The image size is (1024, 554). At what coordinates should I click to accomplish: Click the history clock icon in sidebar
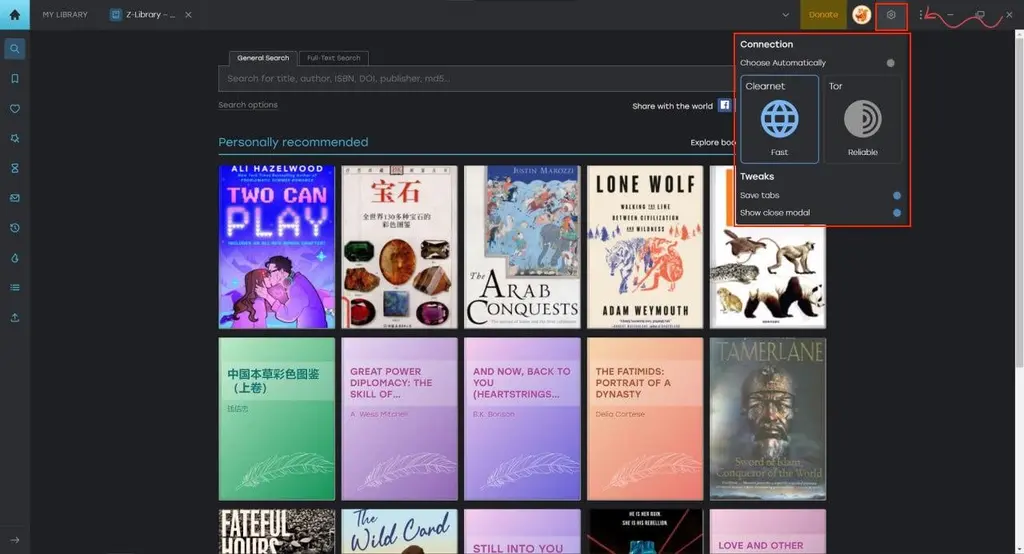pos(14,228)
